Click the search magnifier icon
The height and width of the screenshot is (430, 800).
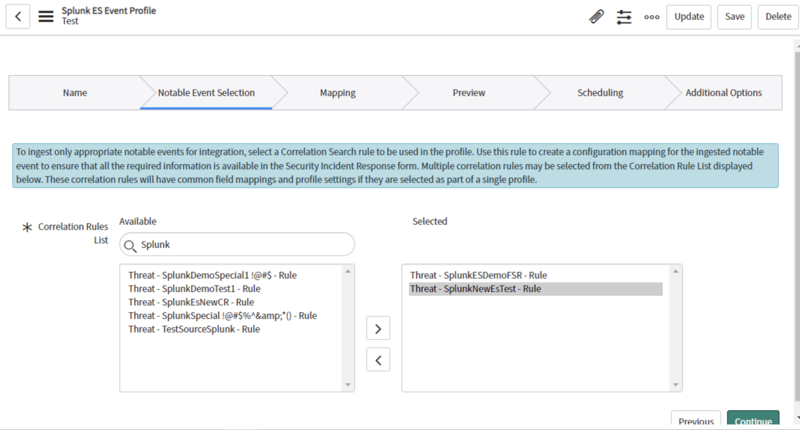pos(130,246)
